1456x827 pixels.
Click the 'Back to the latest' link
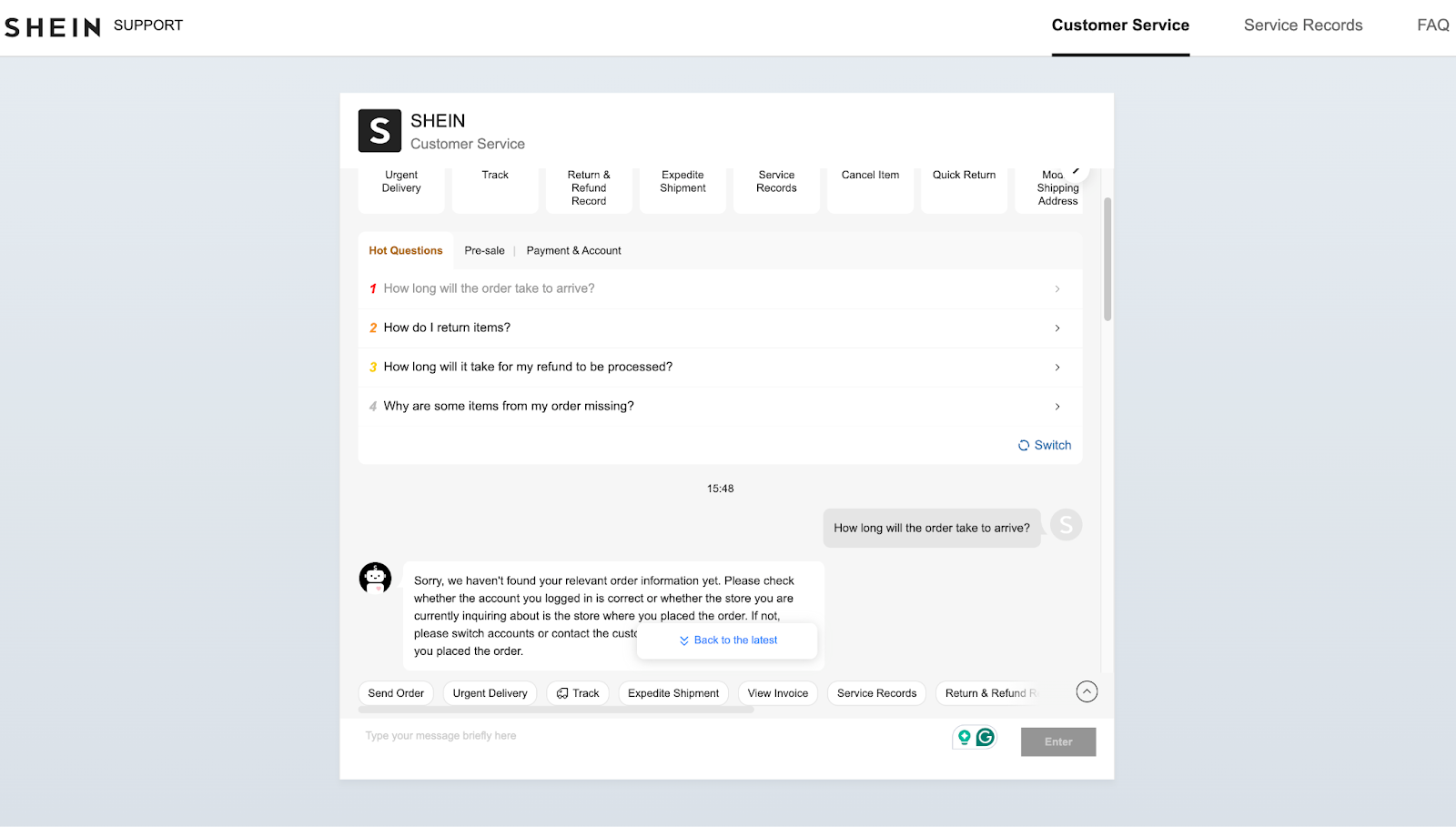(726, 640)
